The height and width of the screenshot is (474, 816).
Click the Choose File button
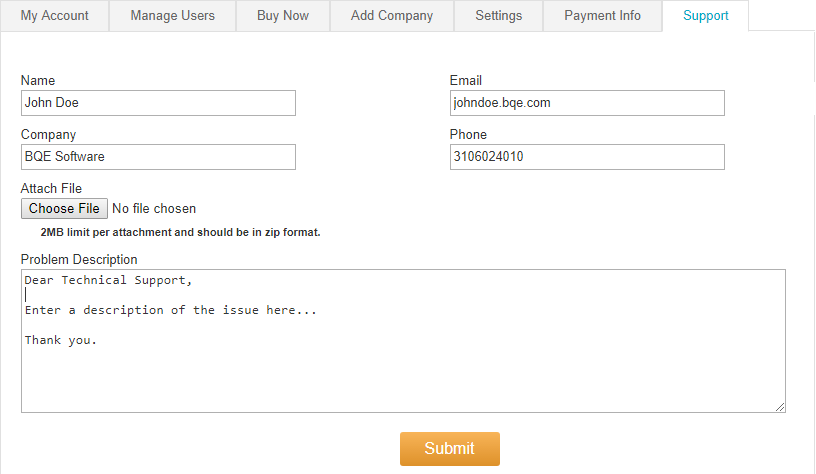point(65,209)
